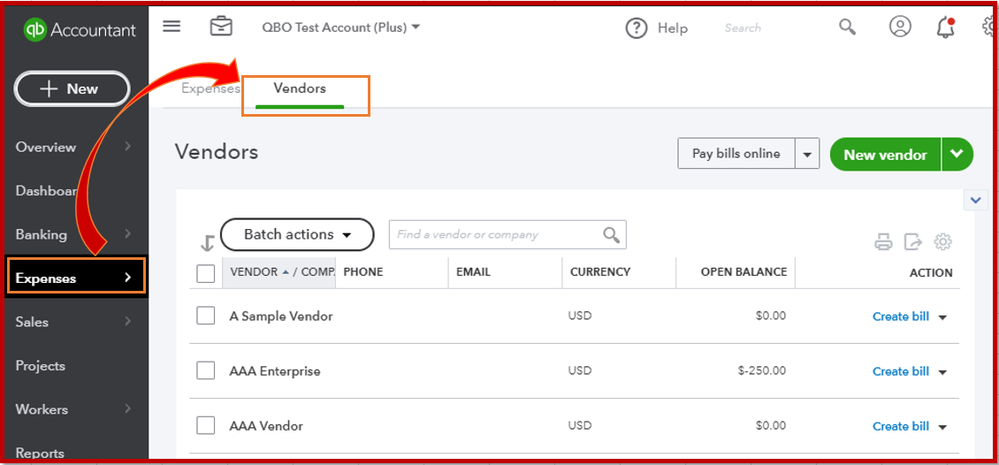Open the New vendor dropdown arrow
The width and height of the screenshot is (999, 465).
(958, 154)
